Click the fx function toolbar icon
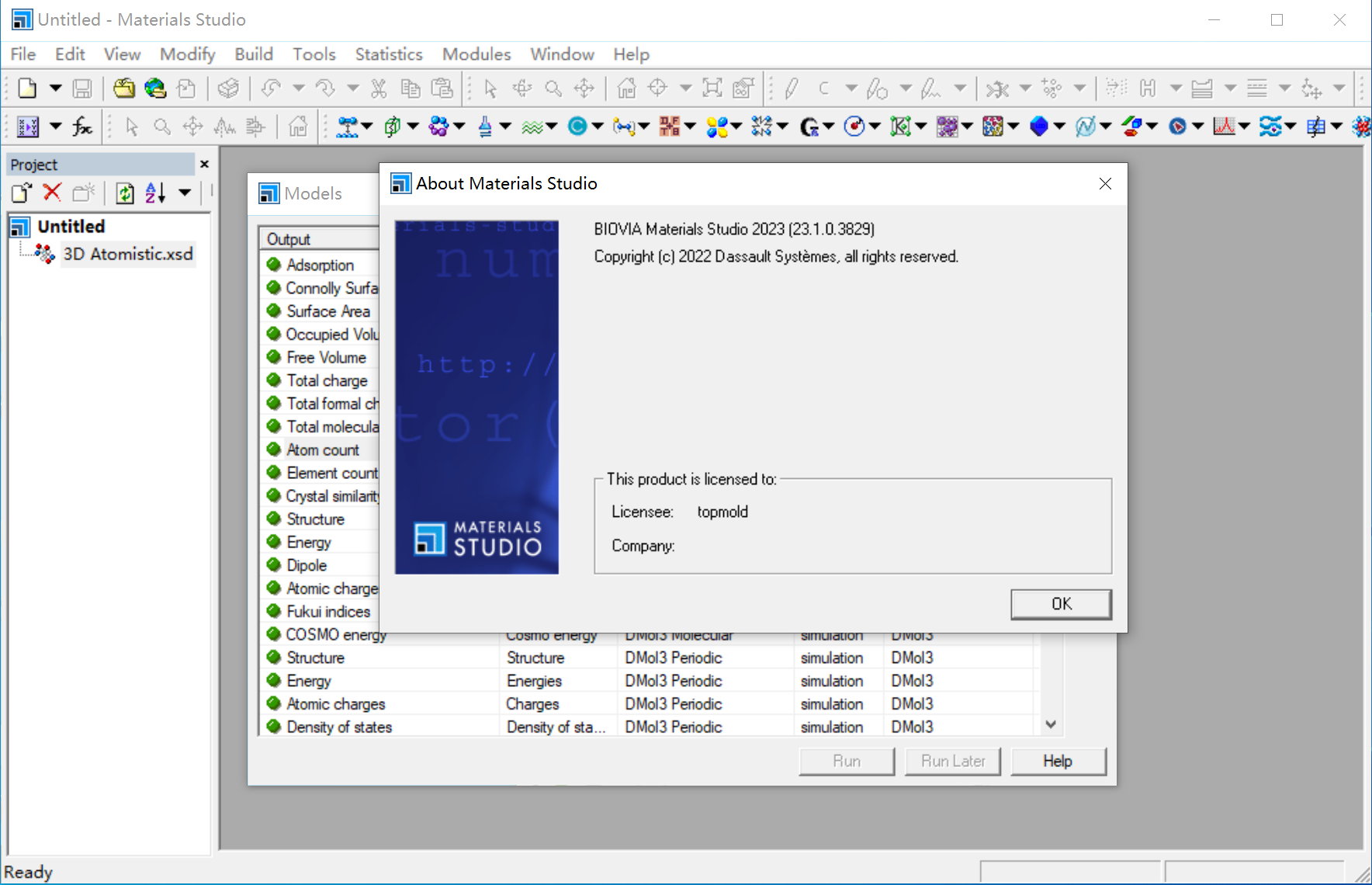This screenshot has width=1372, height=885. pos(82,127)
